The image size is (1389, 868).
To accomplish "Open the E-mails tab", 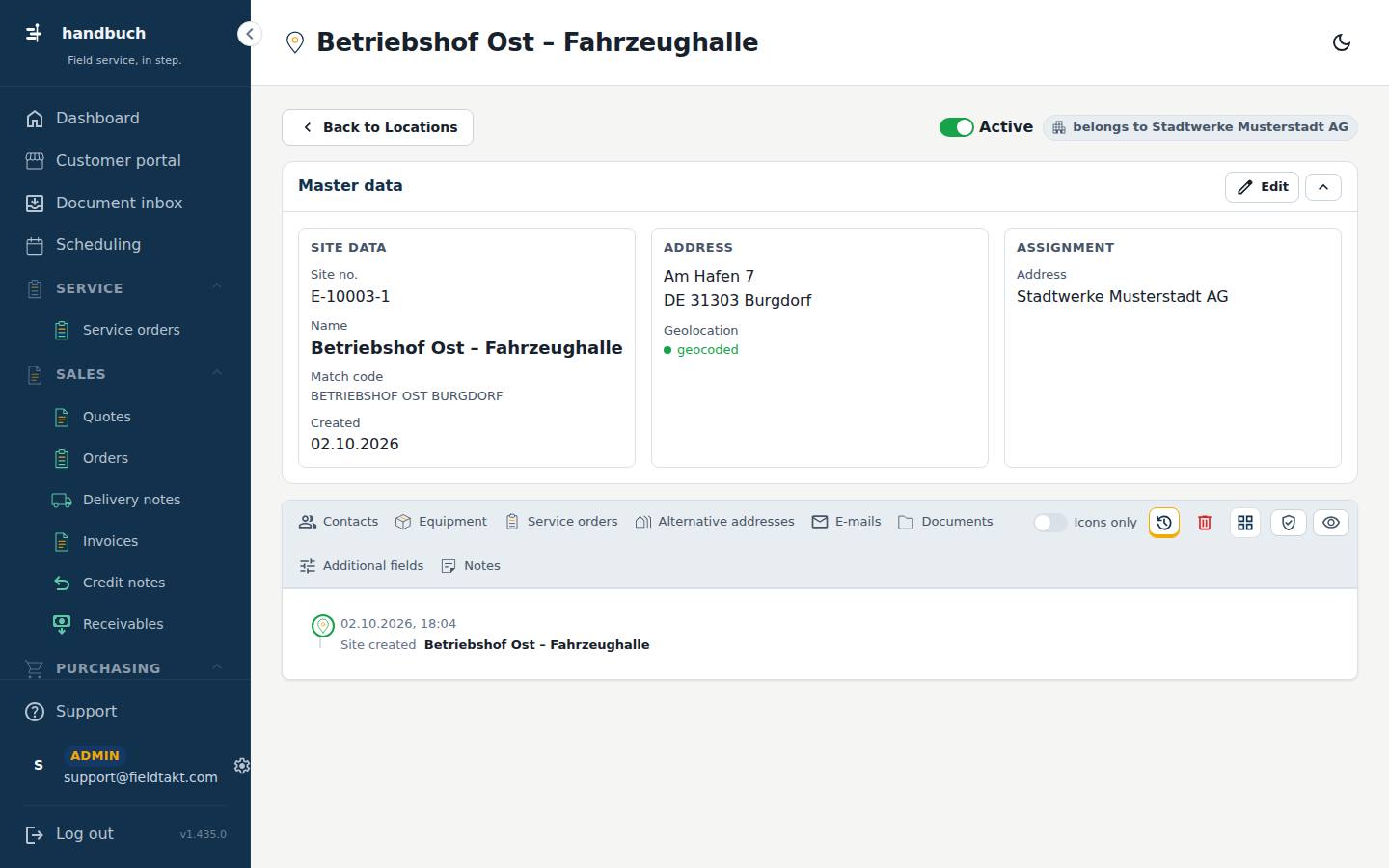I will pos(846,522).
